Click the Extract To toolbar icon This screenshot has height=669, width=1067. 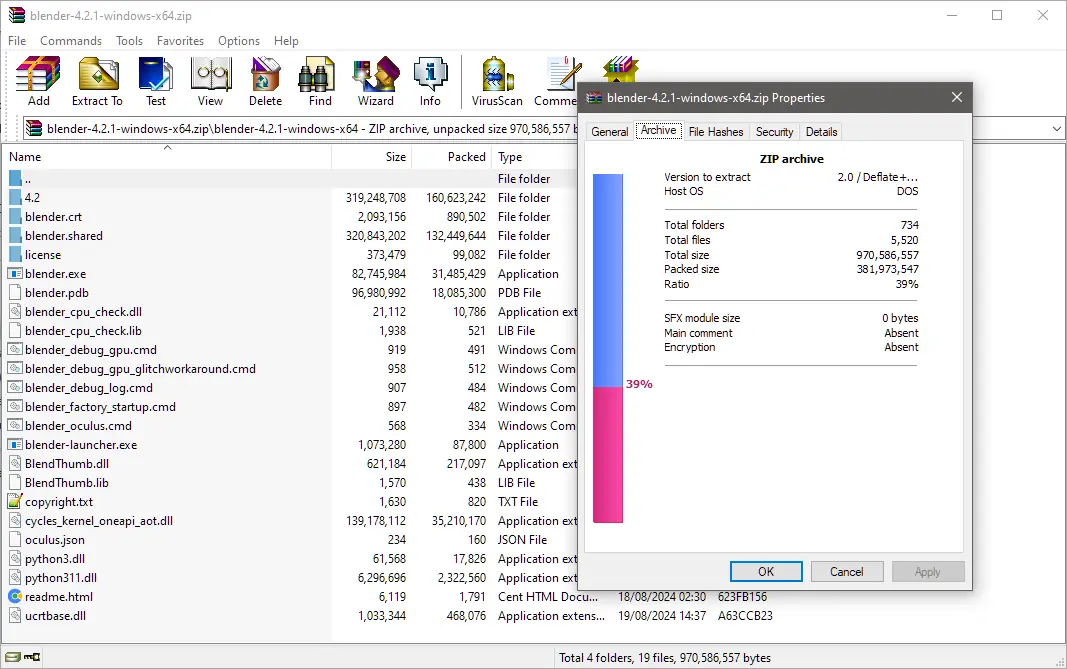click(97, 82)
